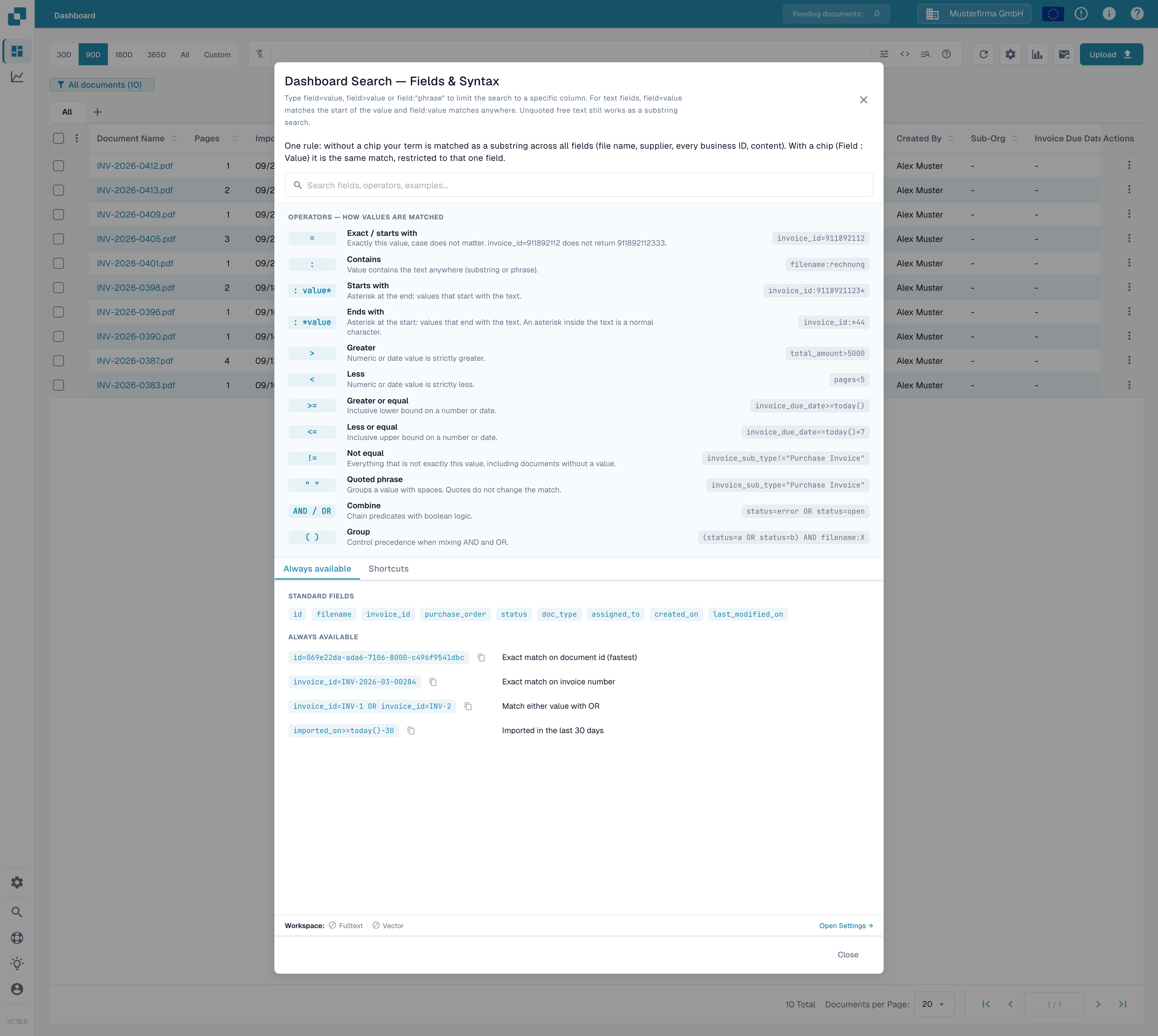1158x1036 pixels.
Task: Copy the imported_on>=today()-30 example
Action: [x=411, y=731]
